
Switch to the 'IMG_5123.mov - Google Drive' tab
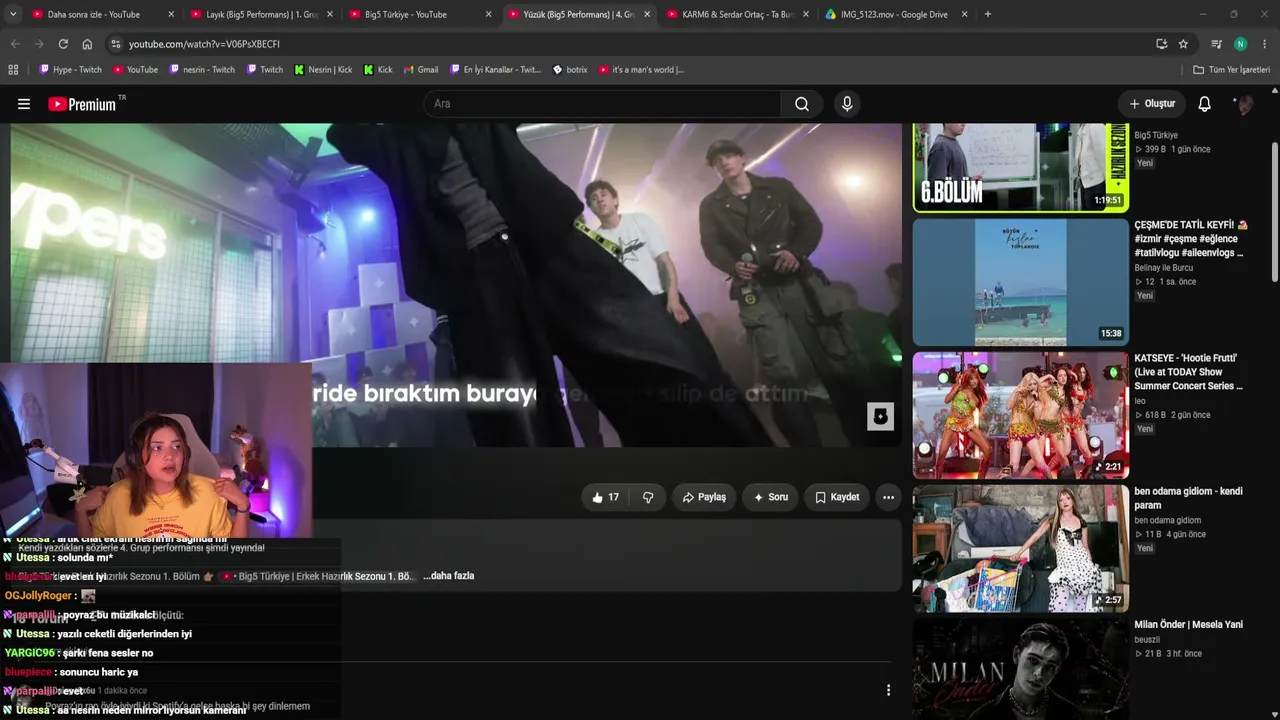pos(894,15)
